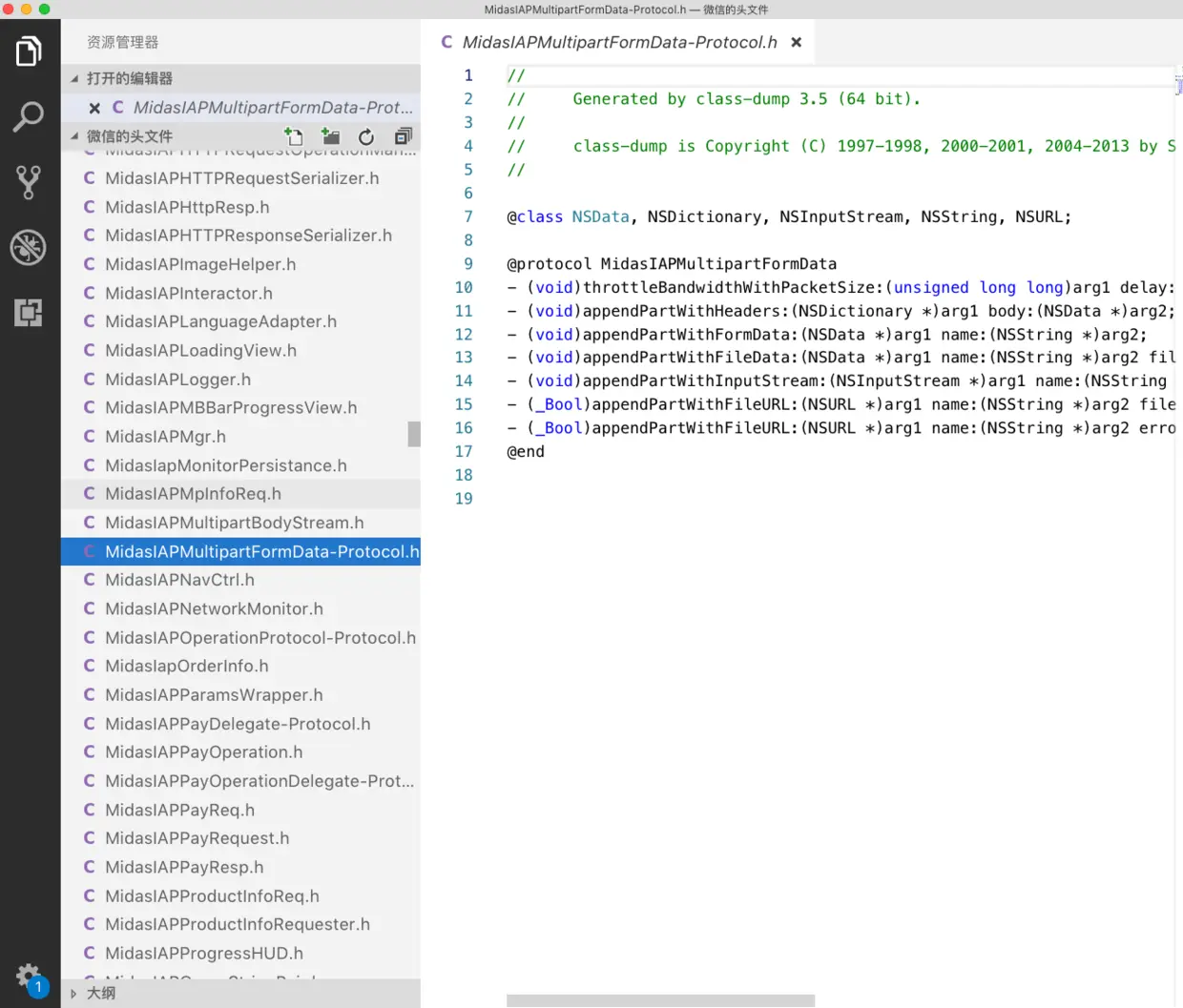The width and height of the screenshot is (1183, 1008).
Task: Open MidasIAPProductInfoReq.h file
Action: 240,895
